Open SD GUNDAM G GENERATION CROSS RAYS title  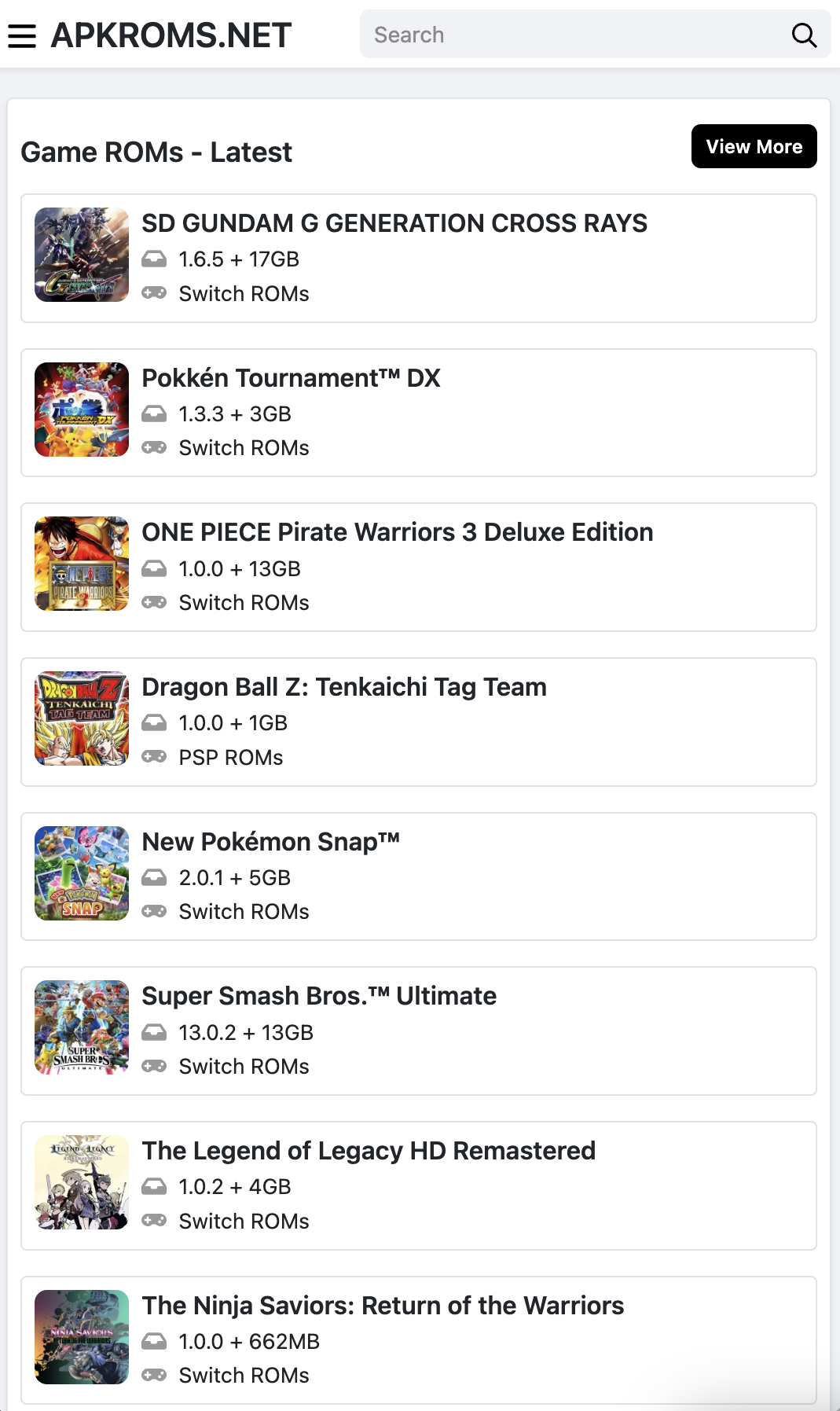pos(394,223)
